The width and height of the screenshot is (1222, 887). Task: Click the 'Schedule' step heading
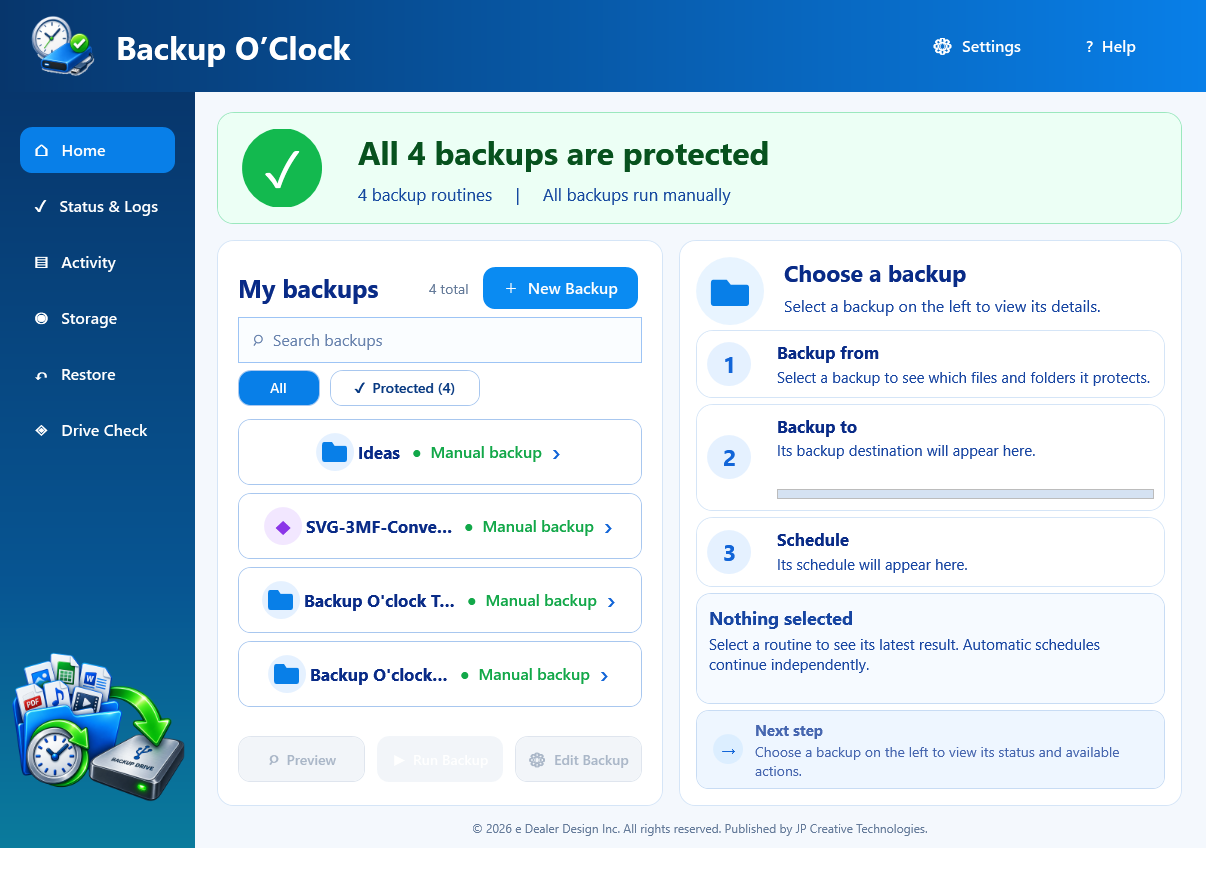[x=813, y=540]
